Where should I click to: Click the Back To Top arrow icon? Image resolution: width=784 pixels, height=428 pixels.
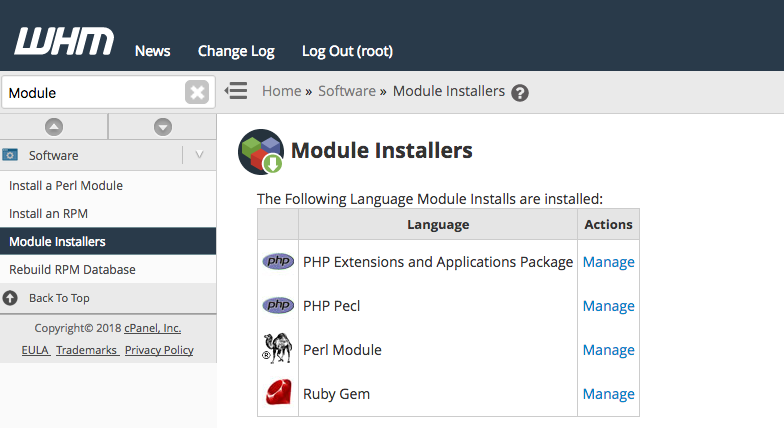[11, 298]
